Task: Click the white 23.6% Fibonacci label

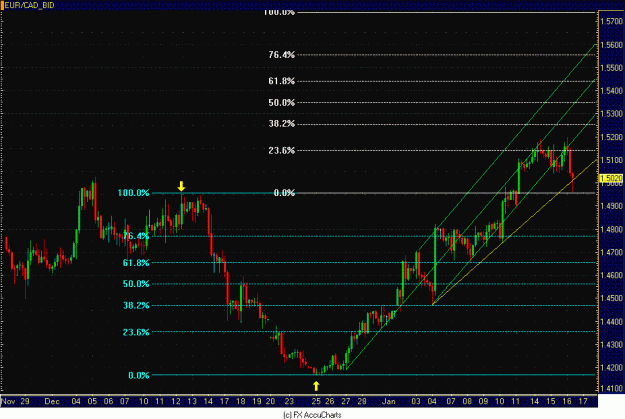Action: click(x=281, y=150)
